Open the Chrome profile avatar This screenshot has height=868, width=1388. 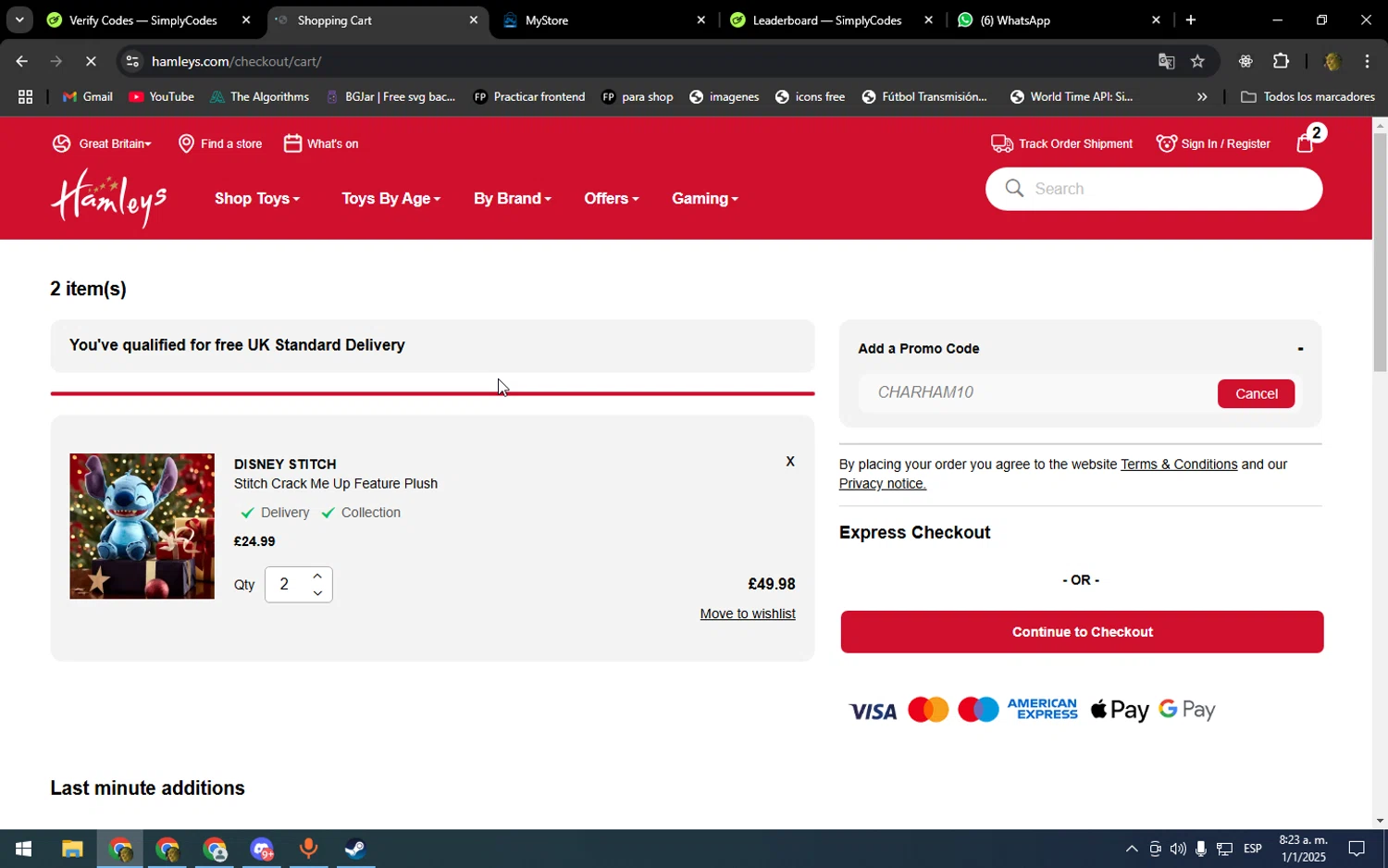(x=1332, y=61)
